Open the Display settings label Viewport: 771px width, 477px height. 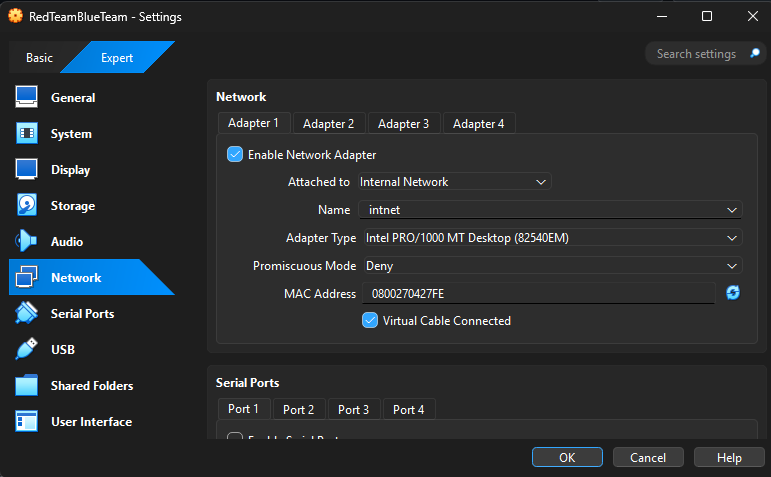pyautogui.click(x=70, y=170)
